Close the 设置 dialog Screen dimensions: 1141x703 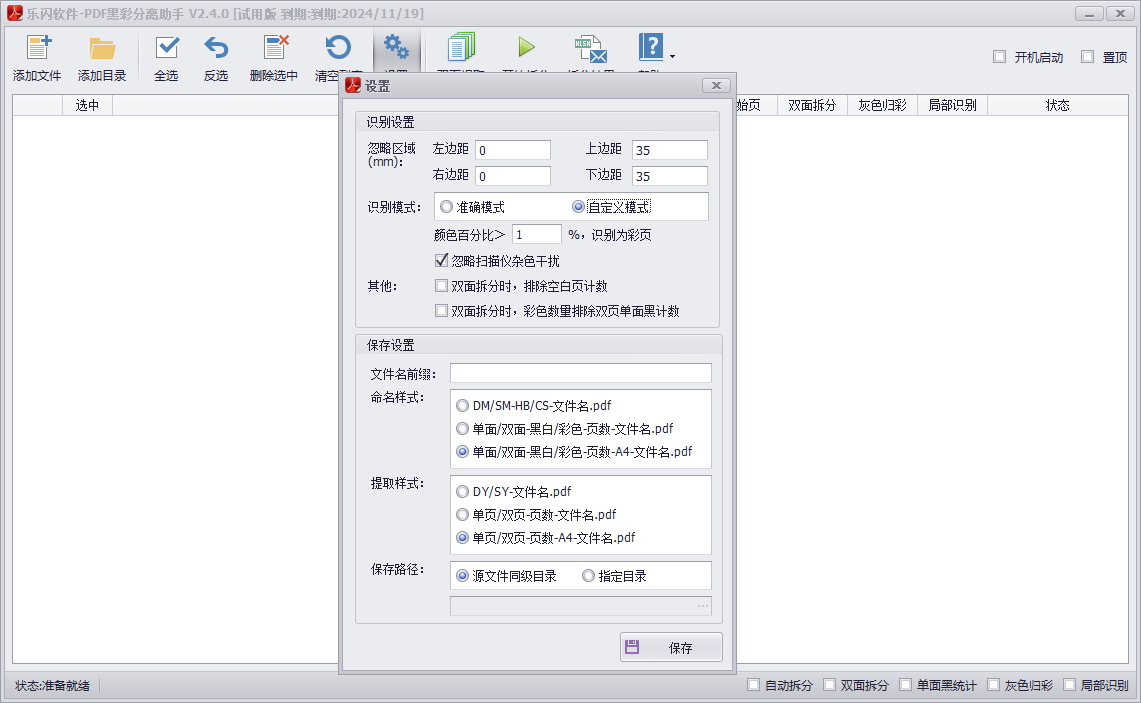pyautogui.click(x=716, y=85)
